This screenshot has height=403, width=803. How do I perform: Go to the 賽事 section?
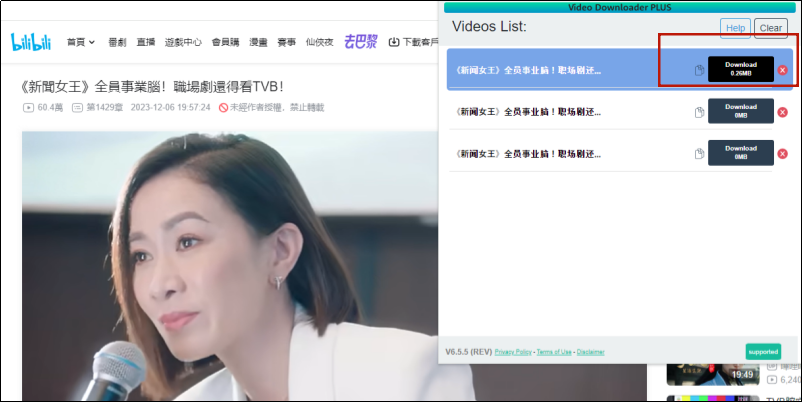tap(286, 43)
